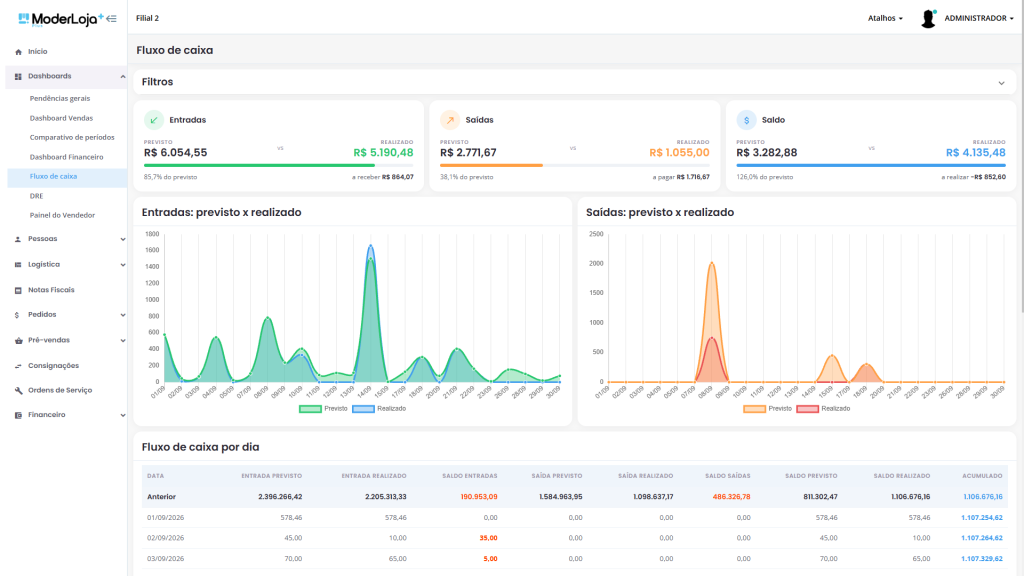Click the 03/09/2026 date cell
Viewport: 1024px width, 576px height.
165,559
